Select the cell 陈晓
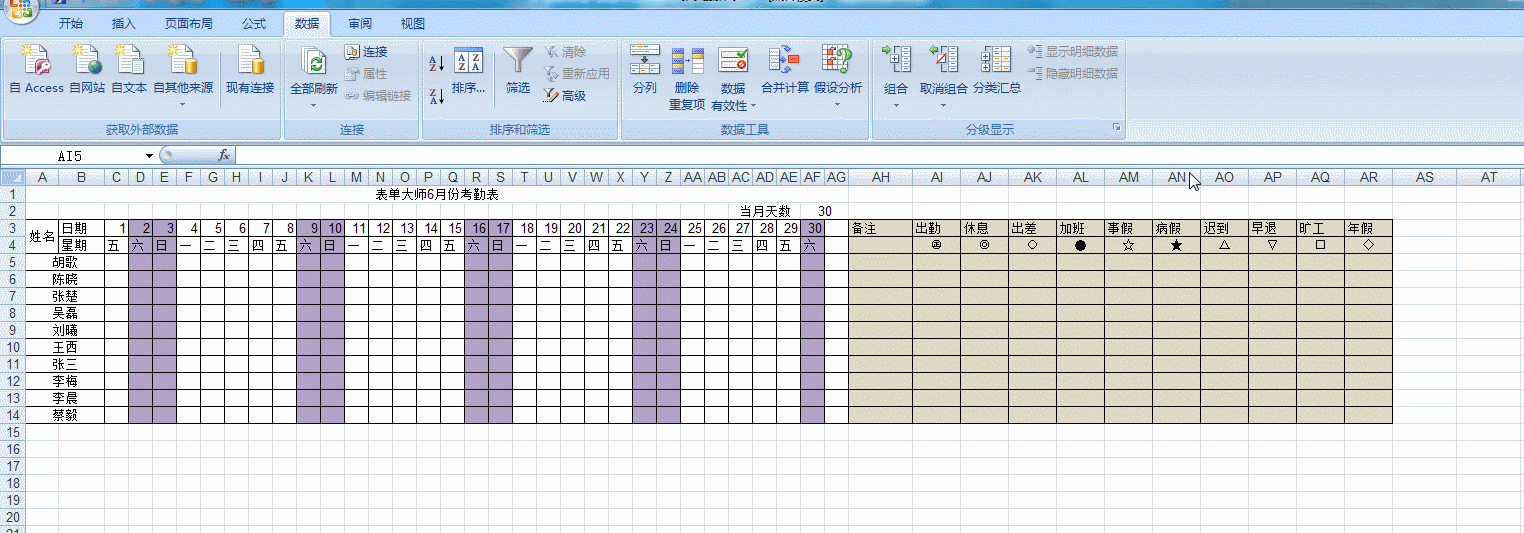 (x=65, y=279)
